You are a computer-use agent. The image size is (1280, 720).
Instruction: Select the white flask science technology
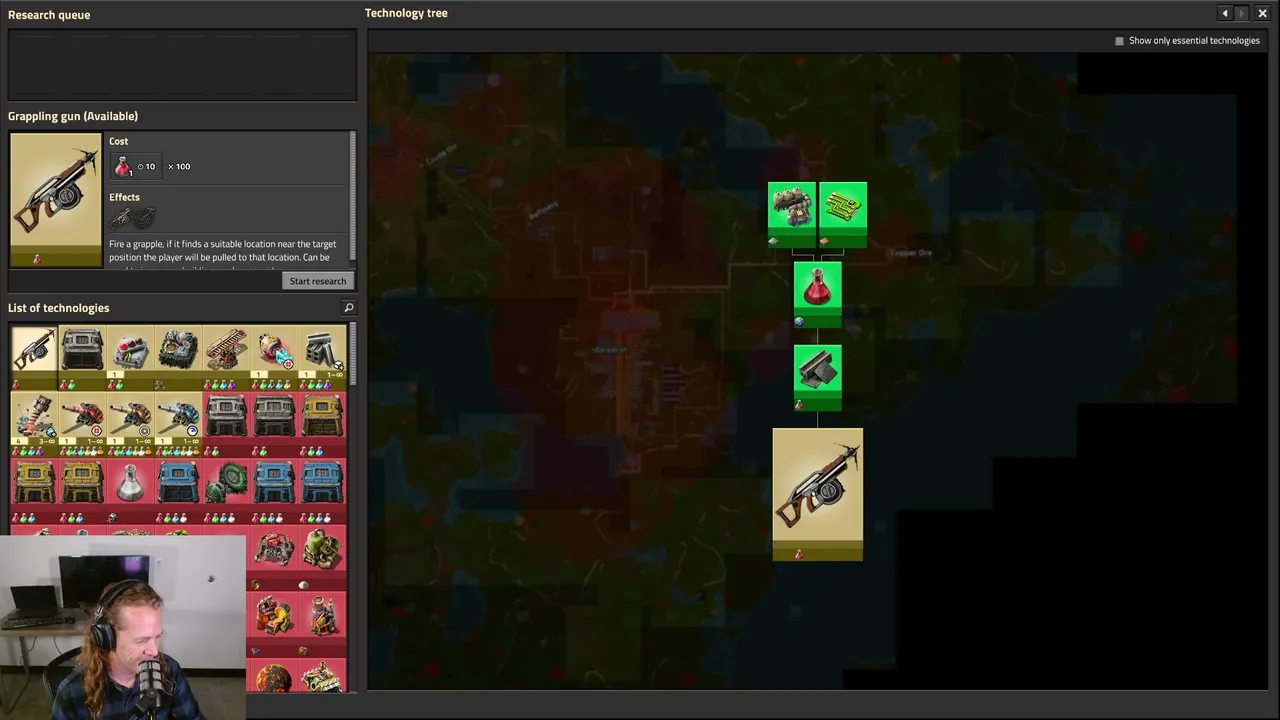(x=130, y=490)
